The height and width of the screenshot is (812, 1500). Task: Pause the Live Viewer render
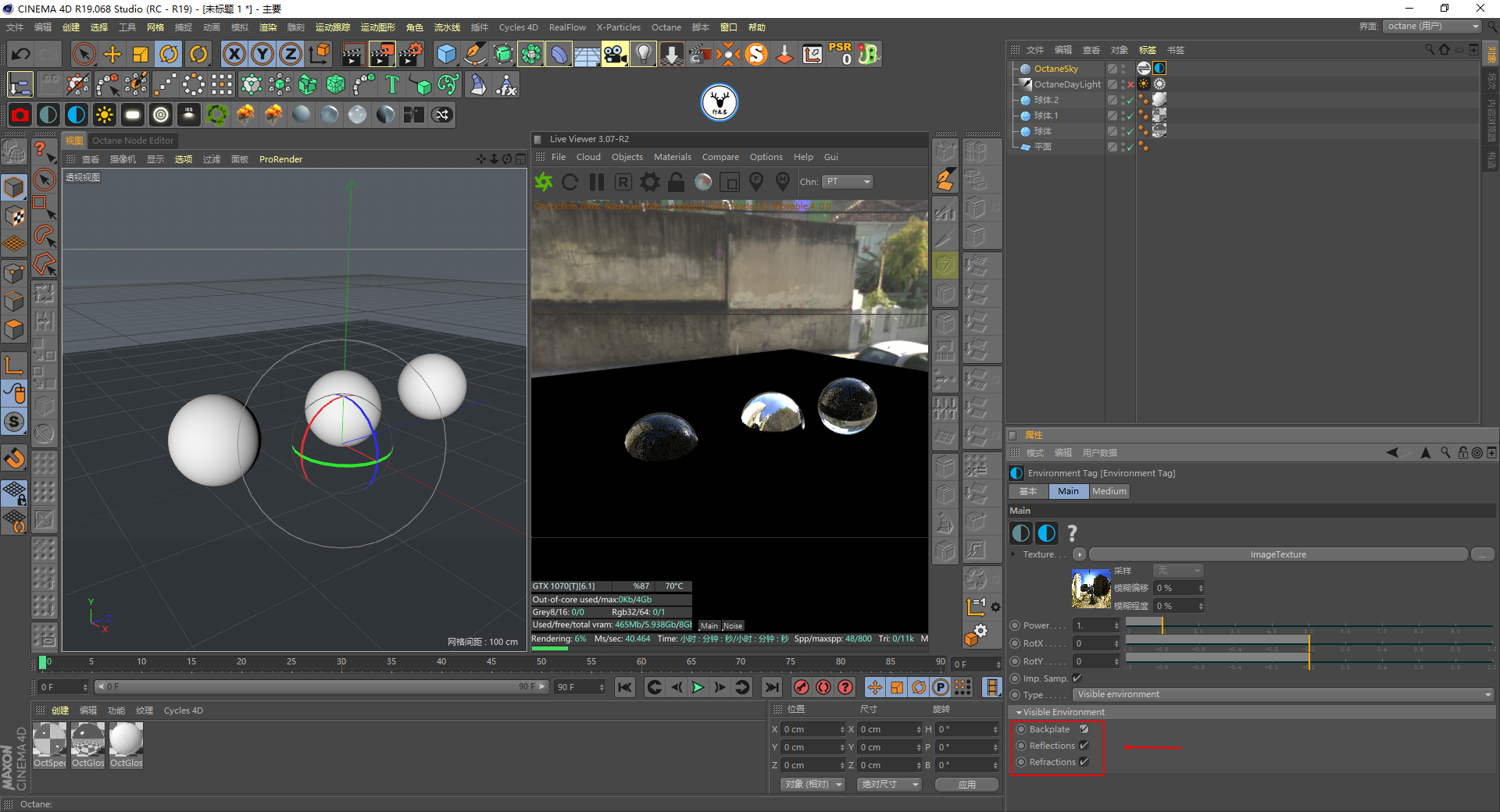click(597, 182)
